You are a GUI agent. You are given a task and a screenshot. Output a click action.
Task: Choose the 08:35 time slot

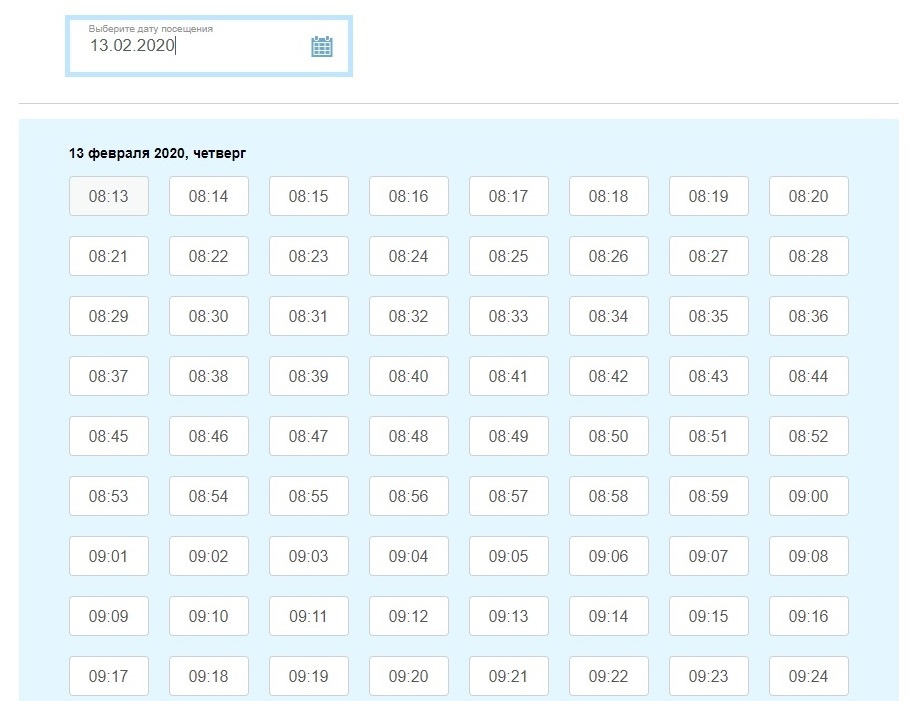click(709, 316)
